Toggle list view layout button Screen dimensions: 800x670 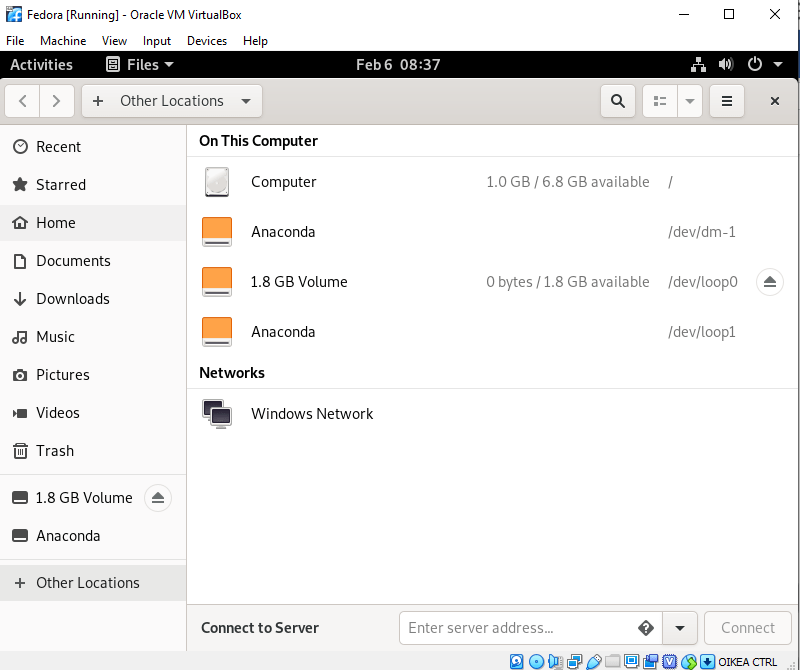(660, 101)
